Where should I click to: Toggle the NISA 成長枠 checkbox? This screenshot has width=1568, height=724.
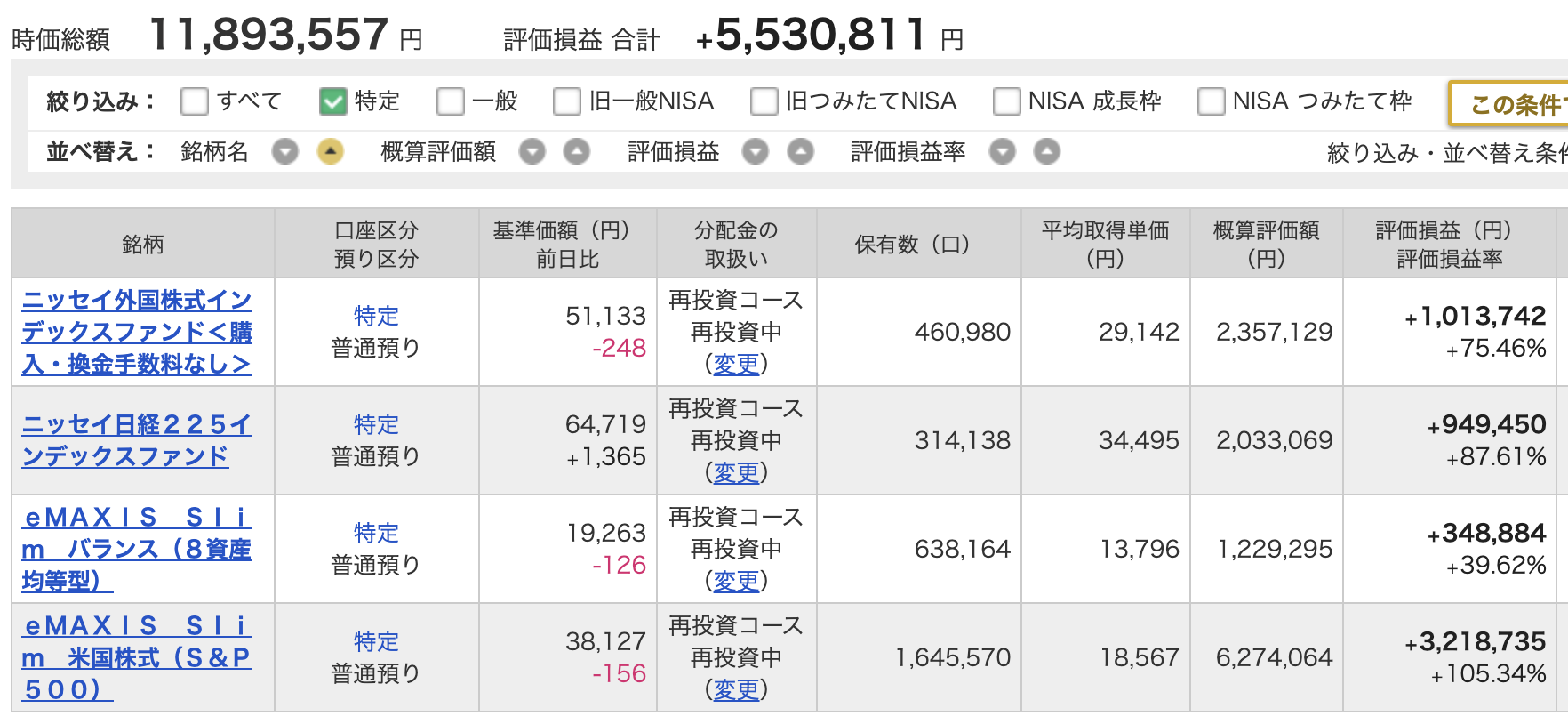1007,101
